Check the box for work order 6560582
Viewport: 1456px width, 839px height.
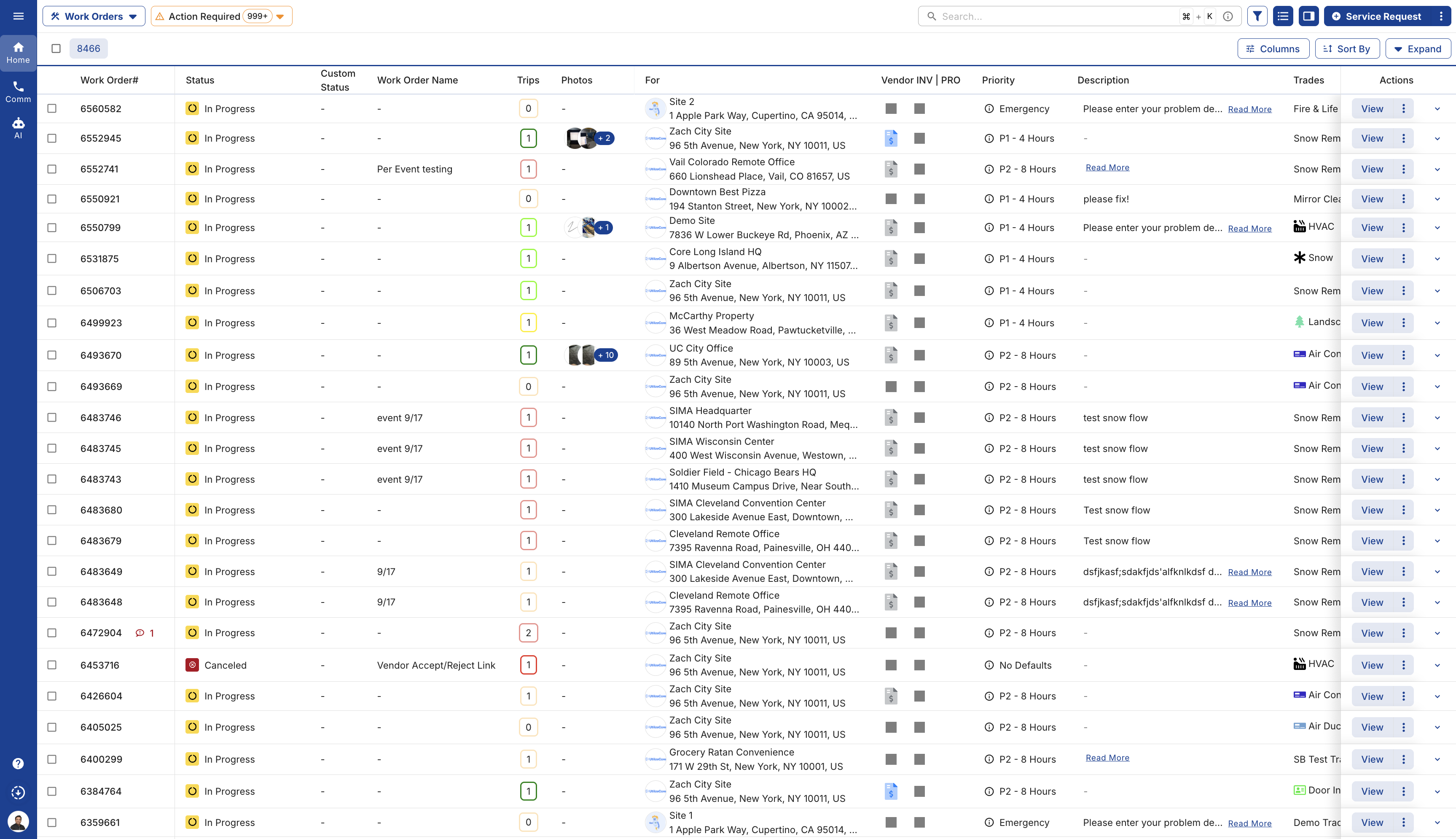(x=52, y=108)
